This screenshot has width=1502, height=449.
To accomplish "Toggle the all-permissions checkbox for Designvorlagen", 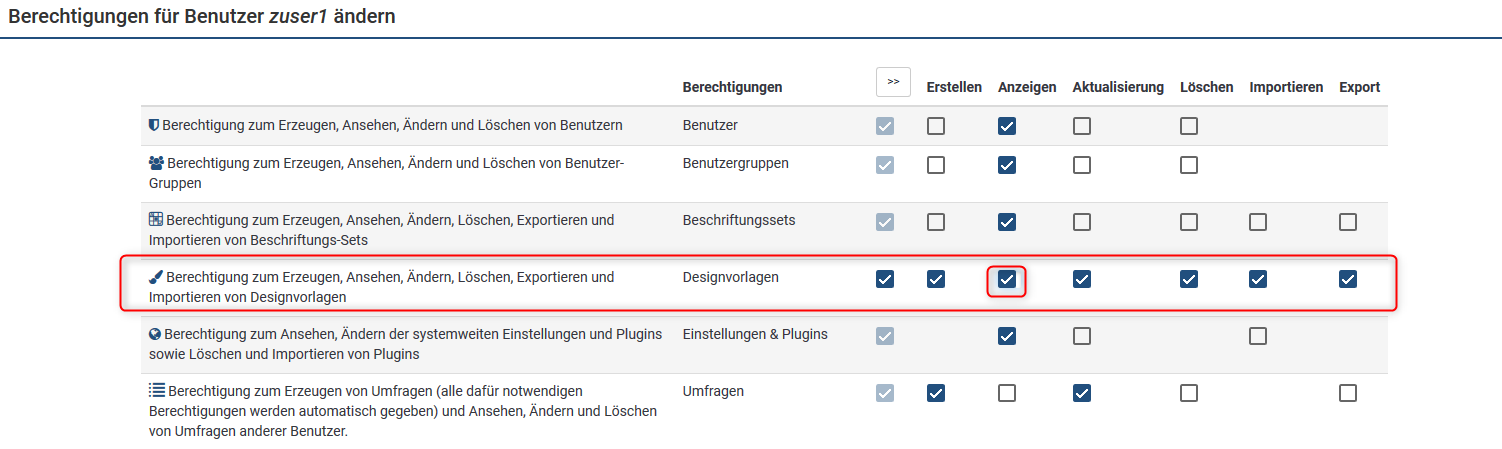I will 885,279.
